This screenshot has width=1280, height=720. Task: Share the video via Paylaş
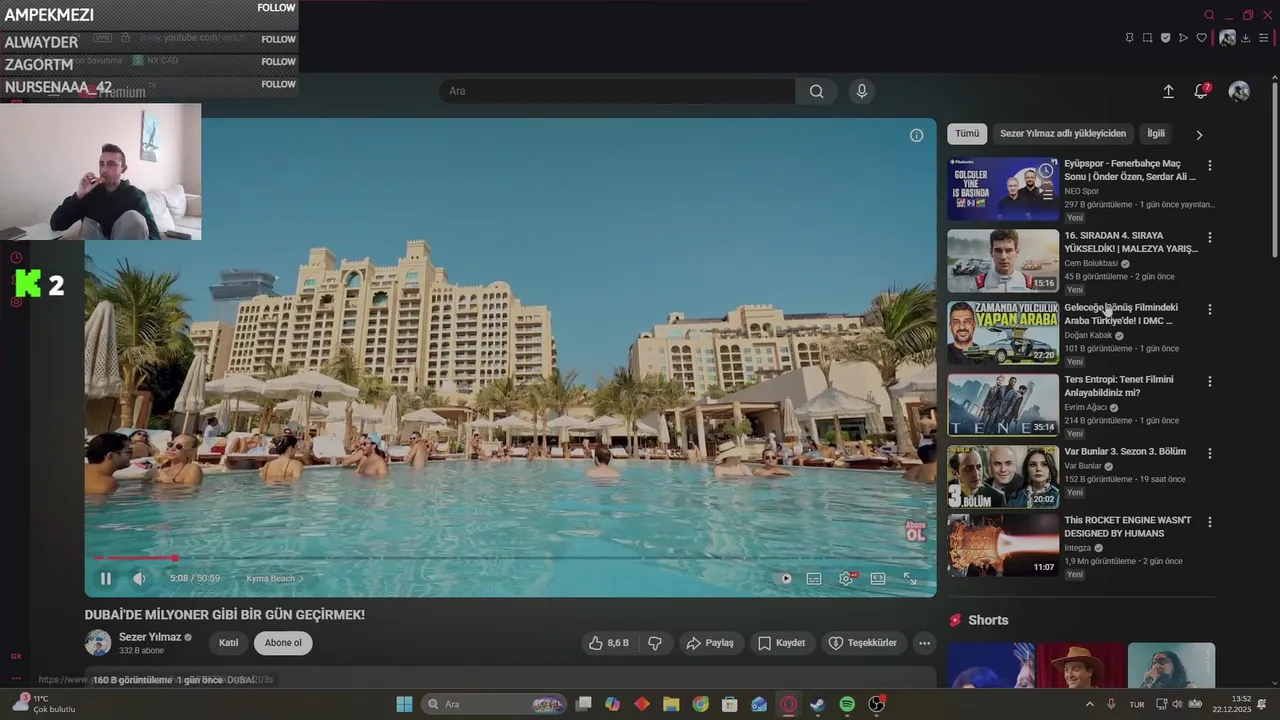(710, 643)
